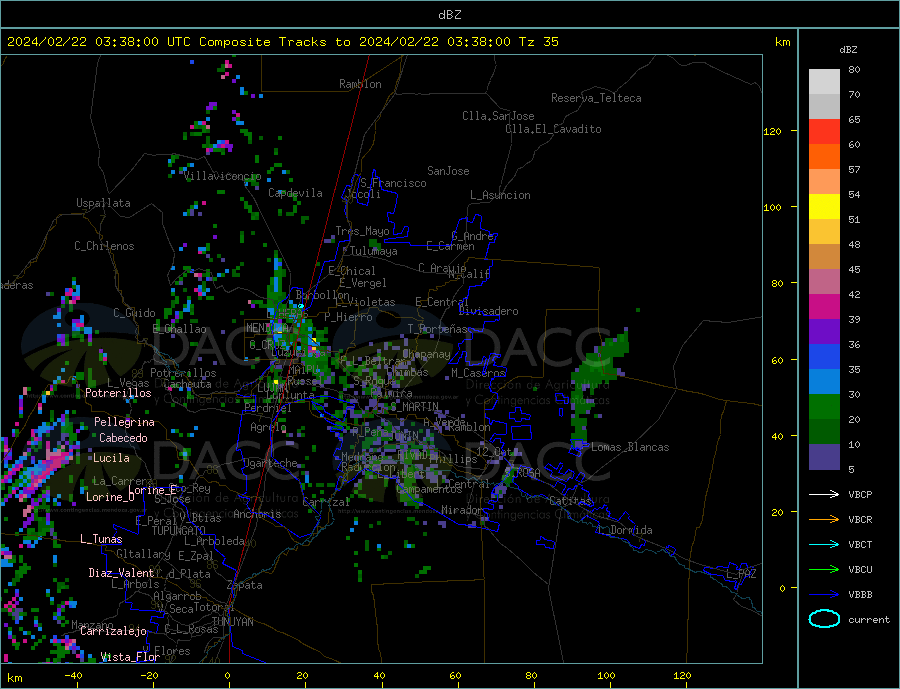Click the blue VBBB arrow icon
This screenshot has width=900, height=689.
point(824,595)
